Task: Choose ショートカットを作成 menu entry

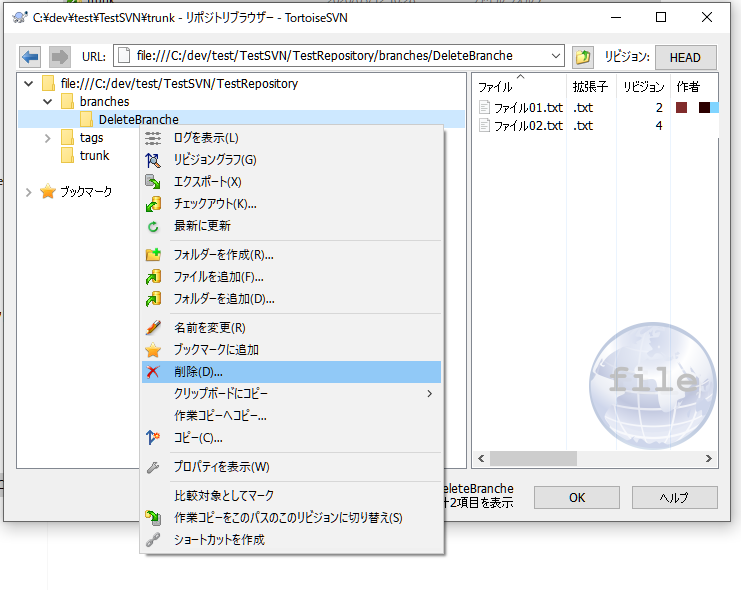Action: pyautogui.click(x=292, y=540)
